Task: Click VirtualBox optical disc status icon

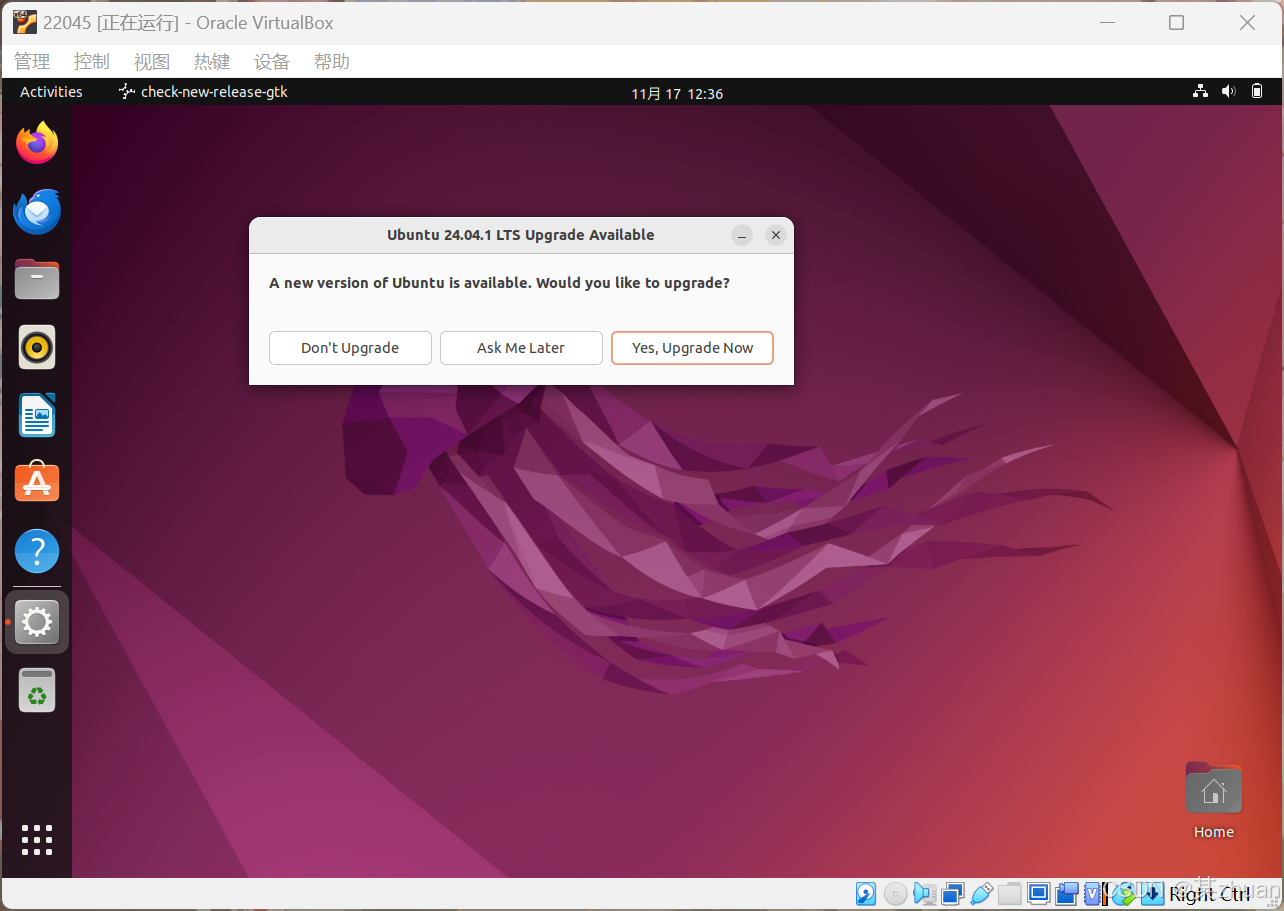Action: point(896,893)
